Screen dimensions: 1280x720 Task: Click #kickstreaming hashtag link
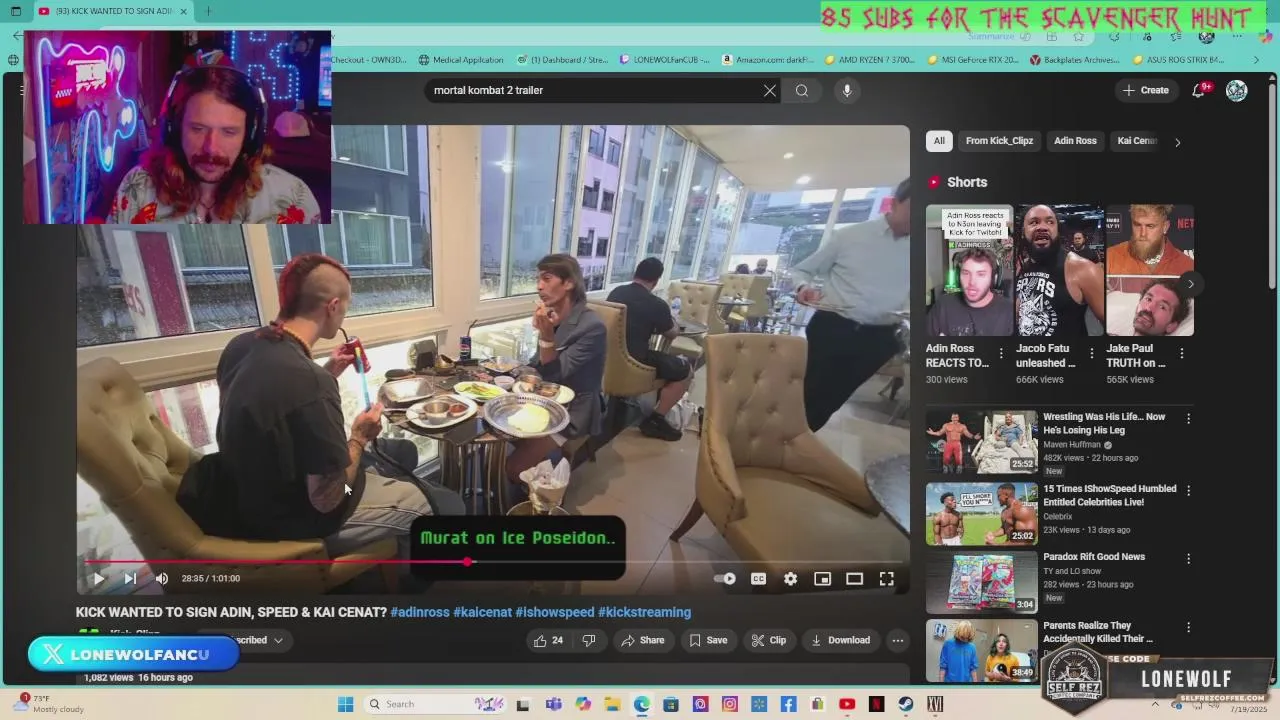(645, 612)
